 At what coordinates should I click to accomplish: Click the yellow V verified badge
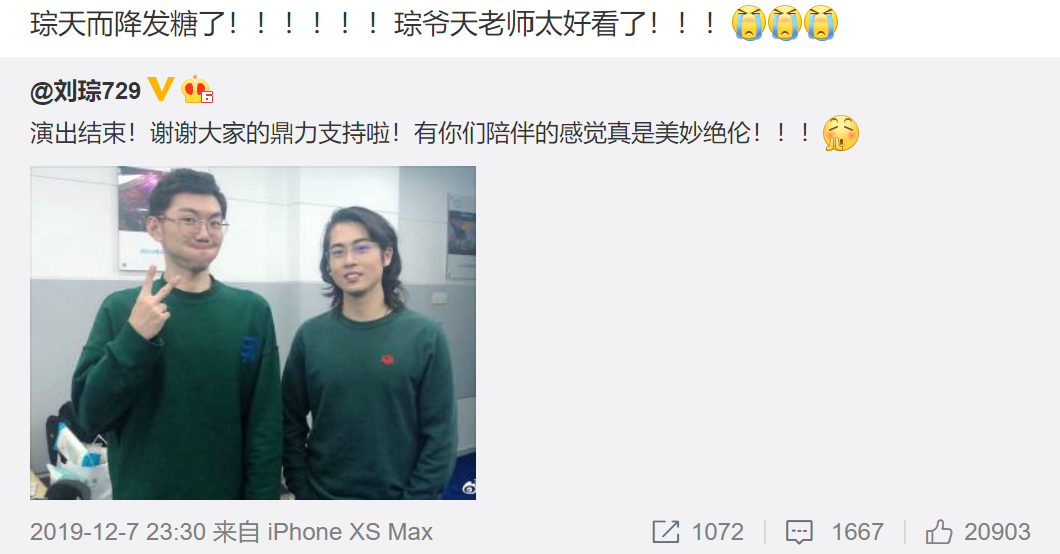click(160, 89)
